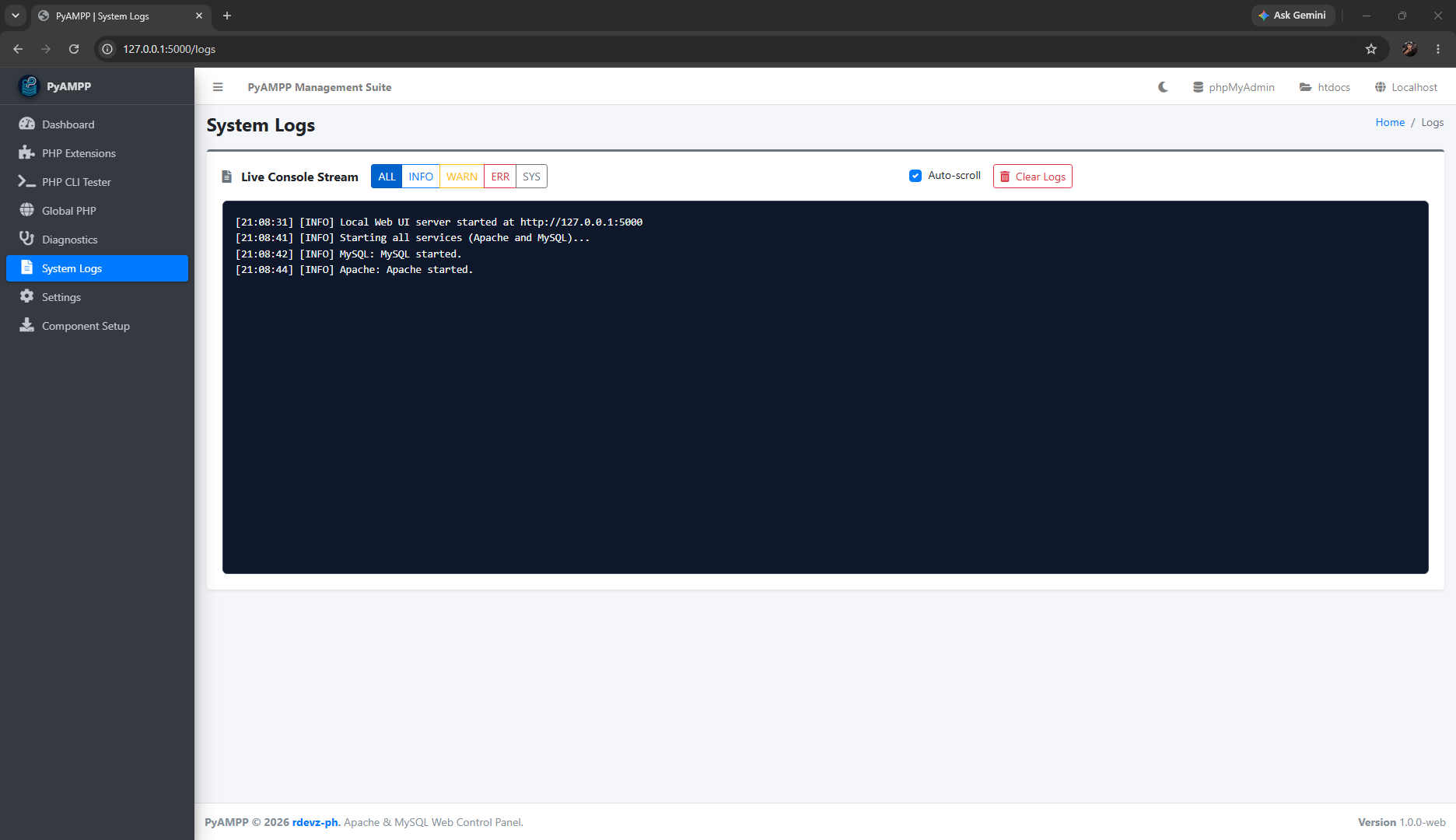The height and width of the screenshot is (840, 1456).
Task: Open the browser three-dot menu
Action: (1438, 49)
